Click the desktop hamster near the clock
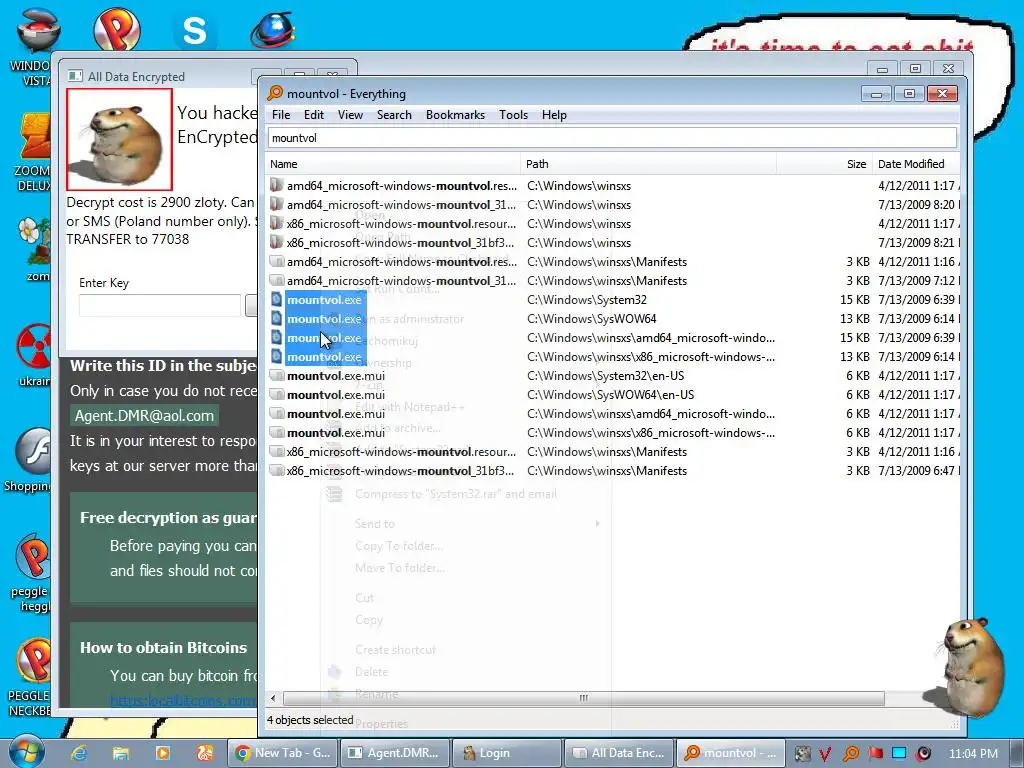Viewport: 1024px width, 768px height. [968, 667]
